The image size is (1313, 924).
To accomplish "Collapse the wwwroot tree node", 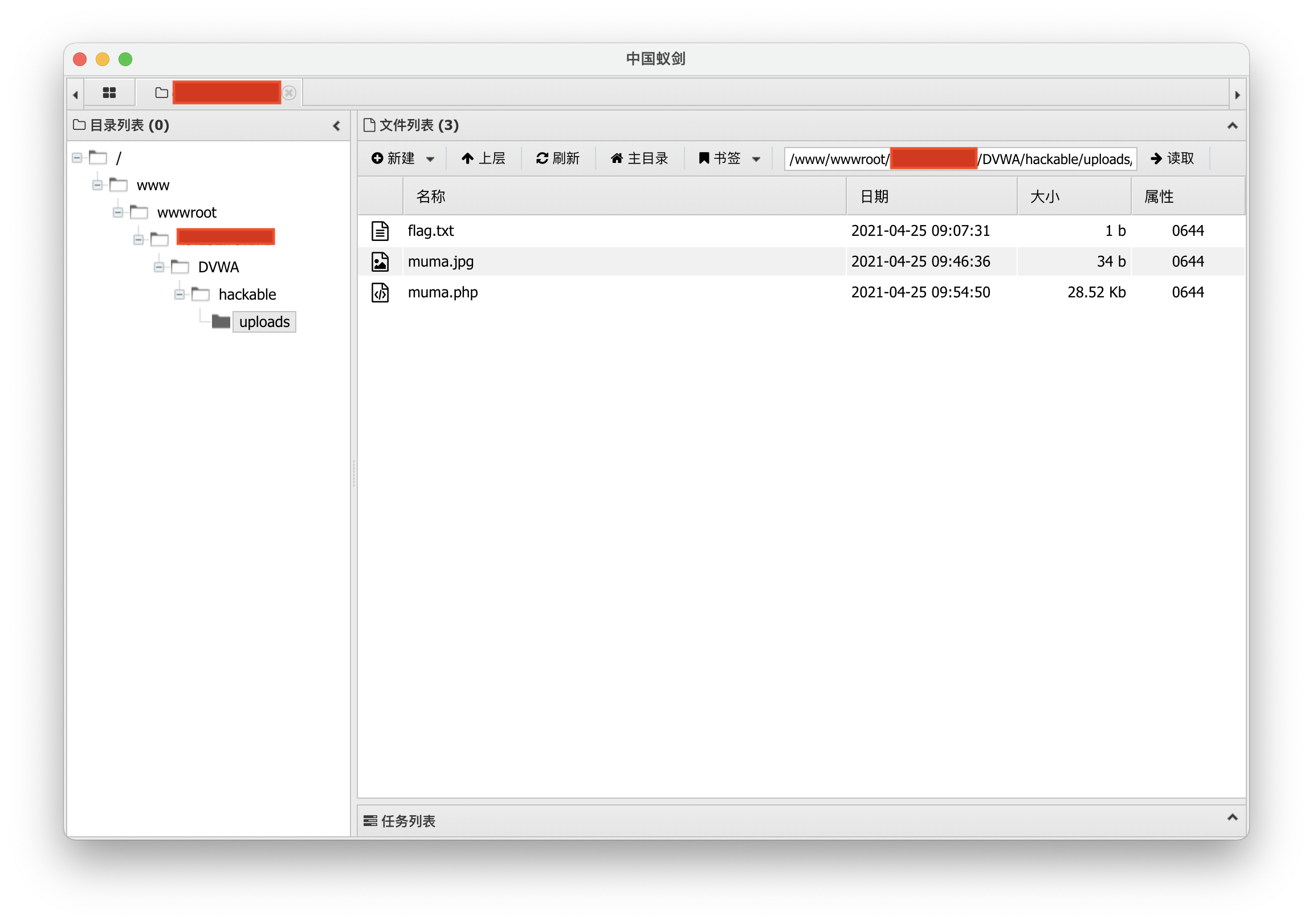I will (x=118, y=212).
